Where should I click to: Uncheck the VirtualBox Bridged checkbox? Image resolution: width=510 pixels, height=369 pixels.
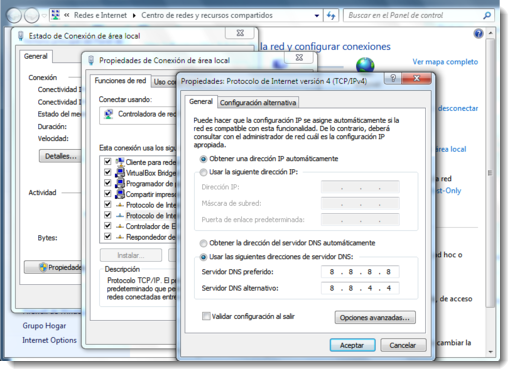[107, 172]
